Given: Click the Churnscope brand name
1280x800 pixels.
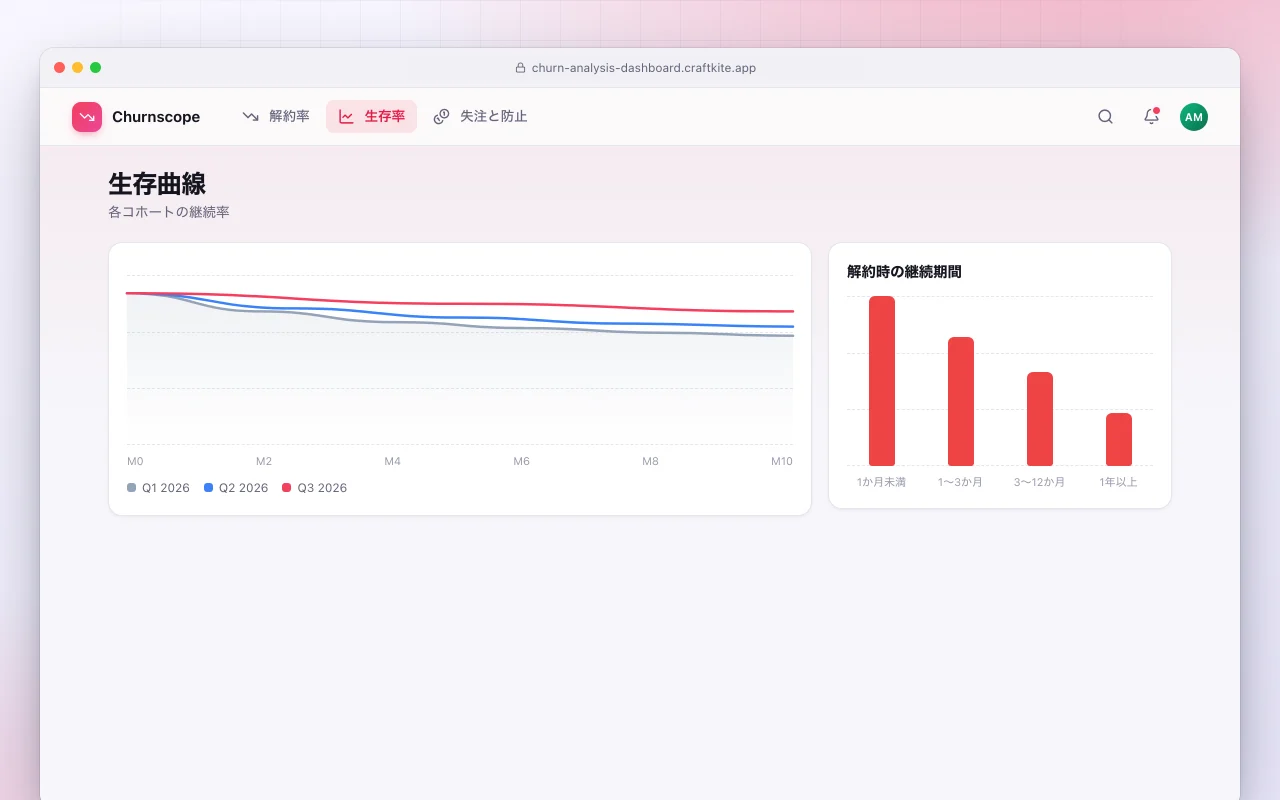Looking at the screenshot, I should (156, 117).
